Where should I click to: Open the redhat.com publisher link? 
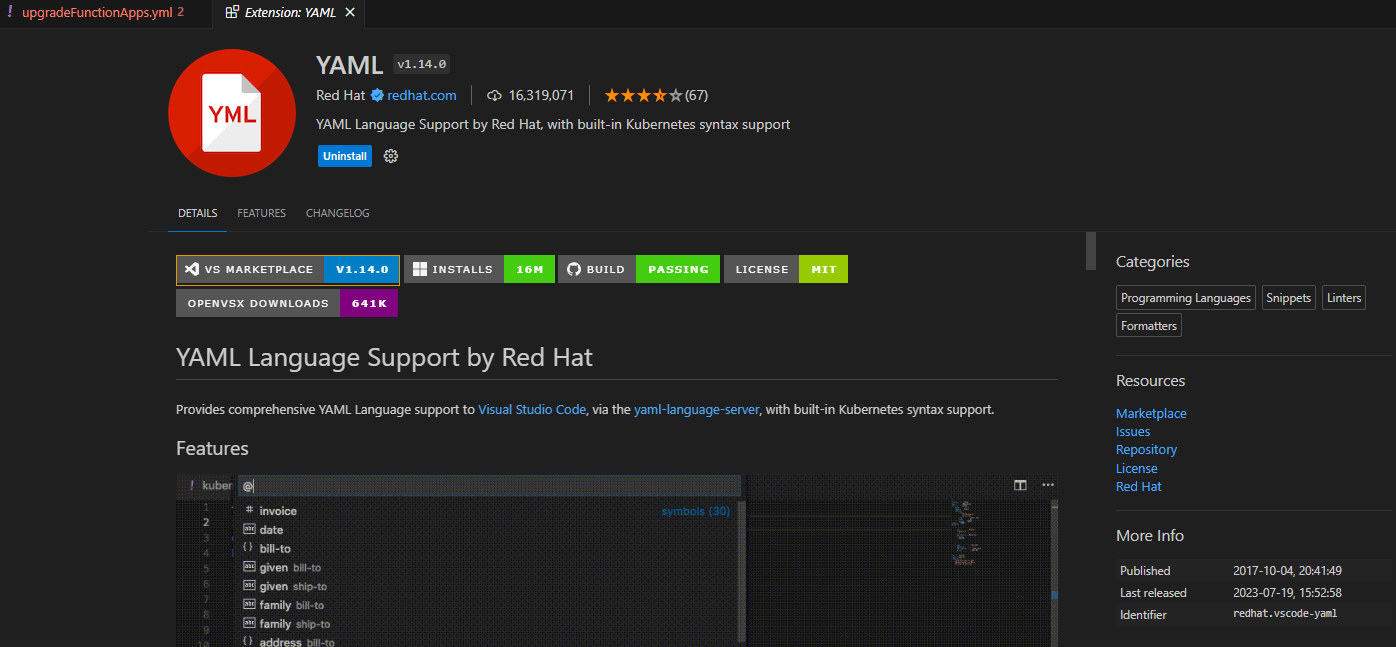pyautogui.click(x=422, y=96)
